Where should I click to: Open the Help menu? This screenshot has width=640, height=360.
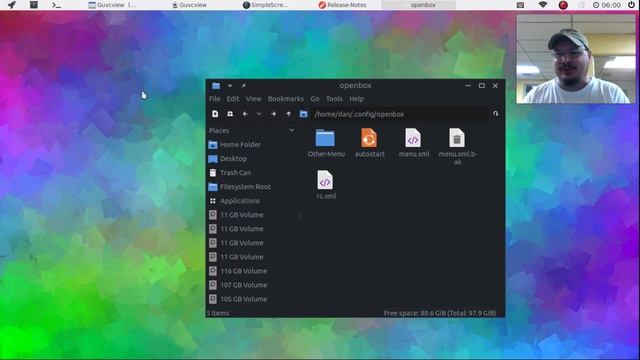(356, 99)
